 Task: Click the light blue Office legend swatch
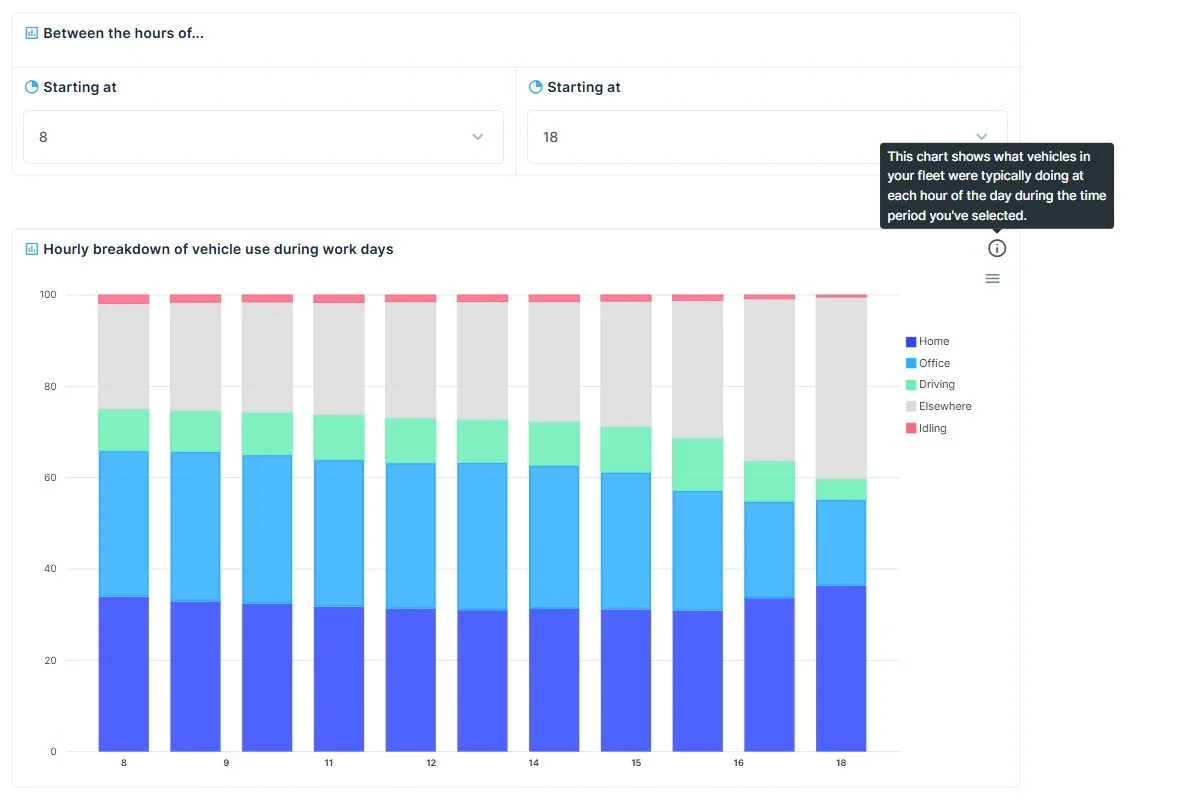pyautogui.click(x=911, y=363)
